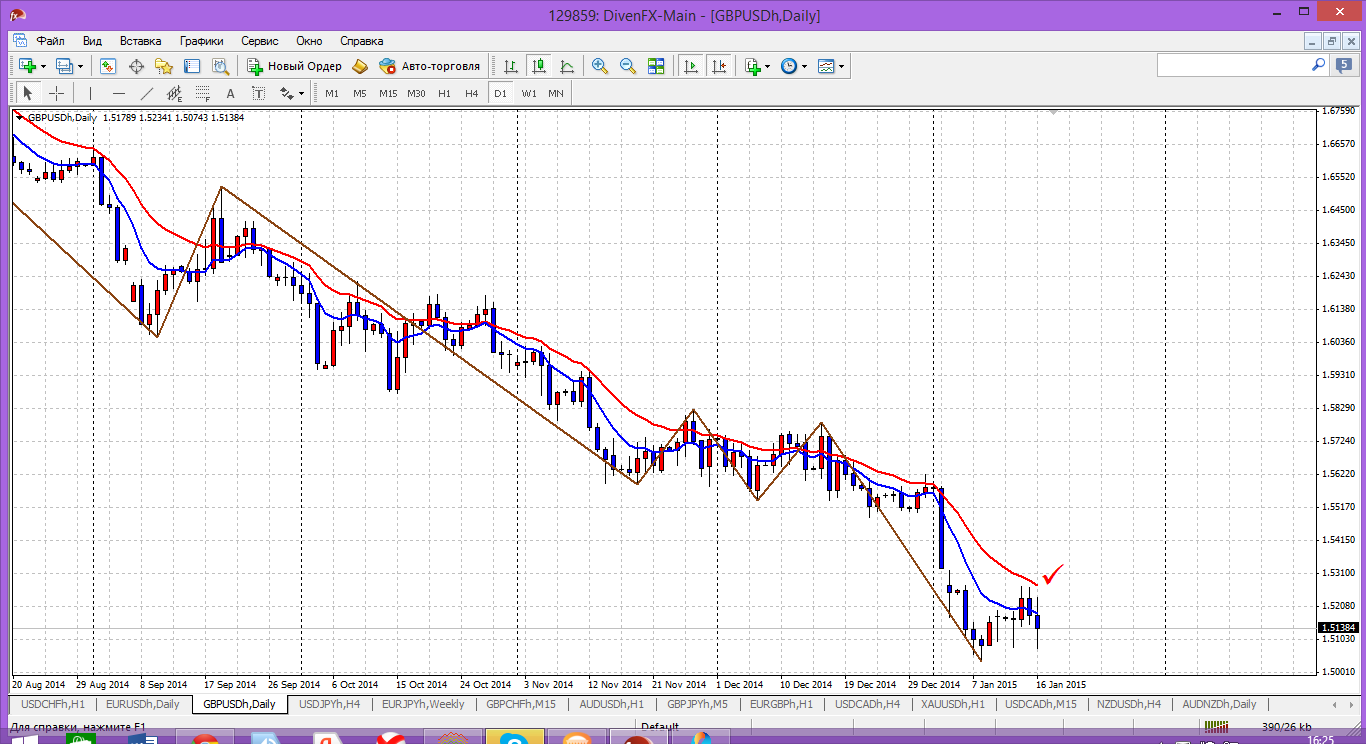Select the text label 'A' tool
This screenshot has width=1369, height=744.
click(230, 93)
